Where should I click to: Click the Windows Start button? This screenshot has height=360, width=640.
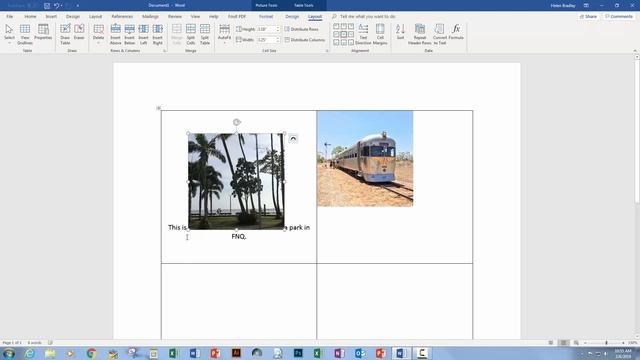pos(9,353)
